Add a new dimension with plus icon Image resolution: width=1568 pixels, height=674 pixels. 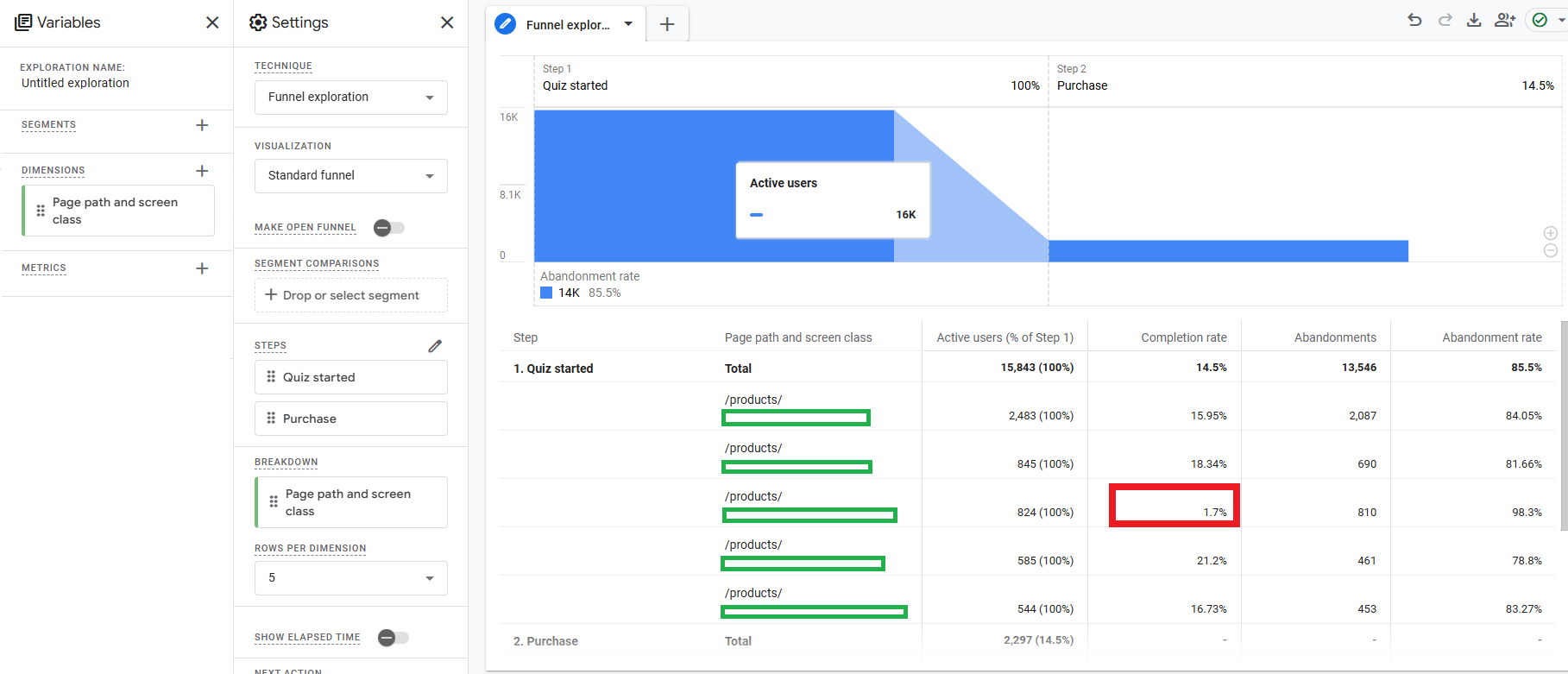(202, 171)
